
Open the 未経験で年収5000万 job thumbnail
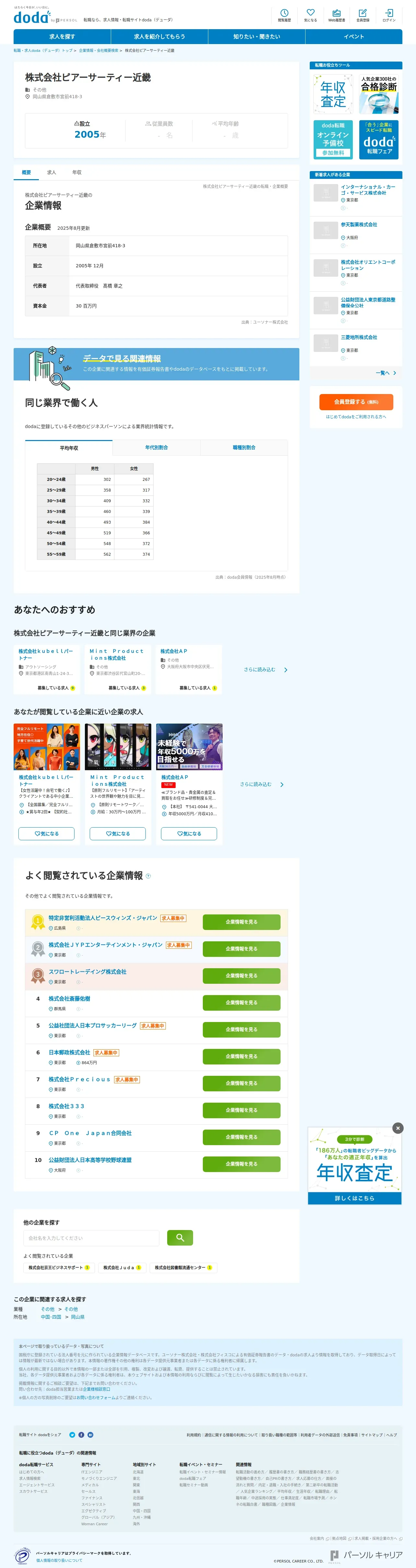click(x=189, y=747)
